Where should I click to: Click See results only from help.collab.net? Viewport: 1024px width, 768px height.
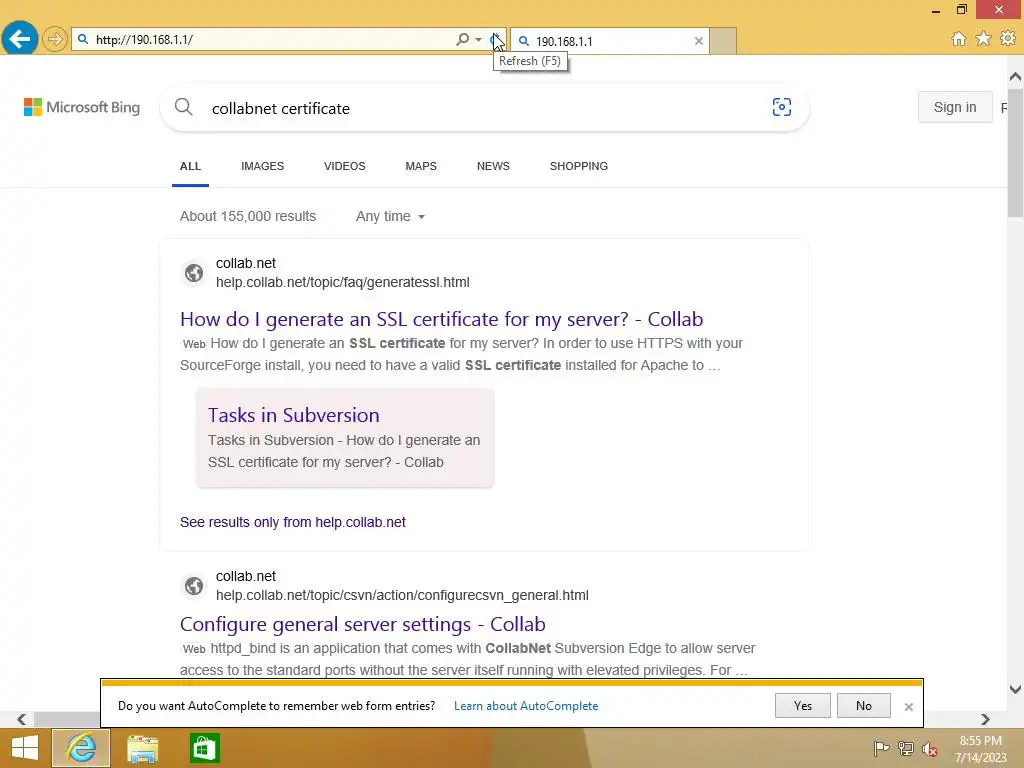[x=293, y=522]
